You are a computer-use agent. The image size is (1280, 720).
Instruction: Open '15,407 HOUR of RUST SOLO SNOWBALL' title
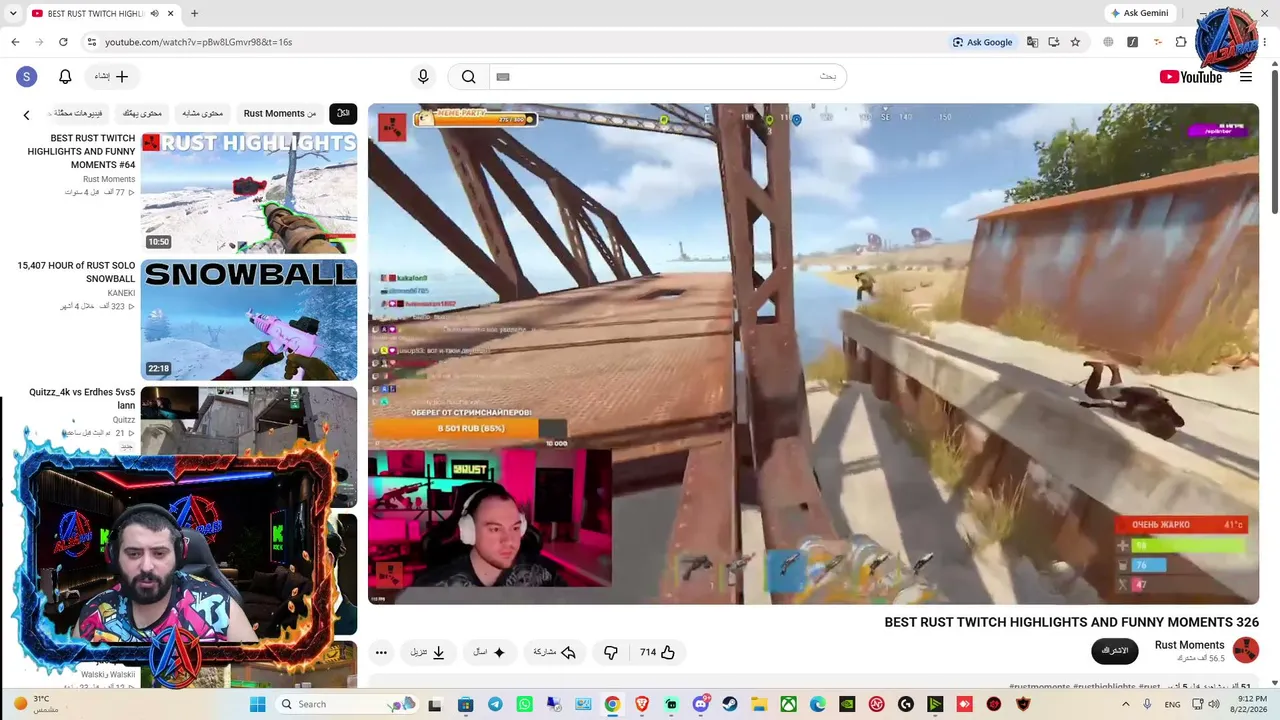[x=76, y=272]
